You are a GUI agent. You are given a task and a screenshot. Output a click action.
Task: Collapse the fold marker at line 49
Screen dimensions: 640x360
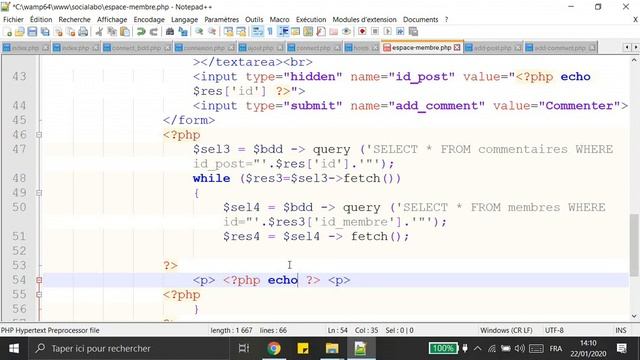point(39,193)
